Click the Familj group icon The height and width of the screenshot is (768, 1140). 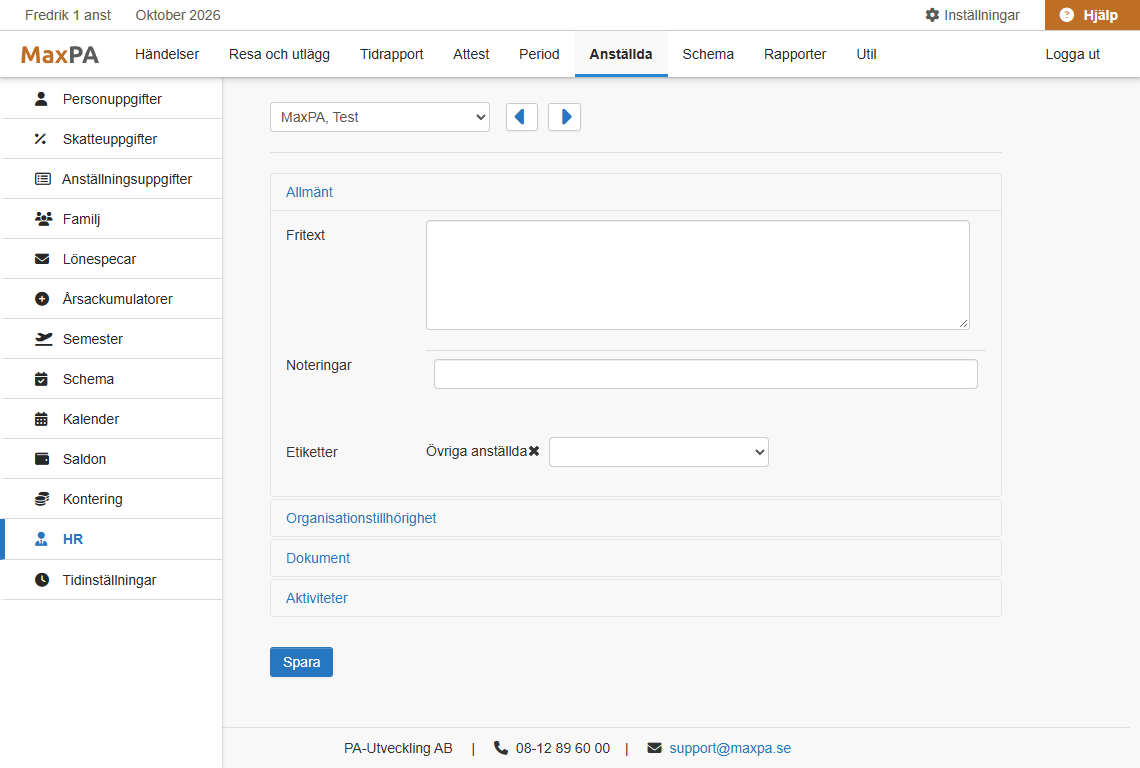click(44, 219)
